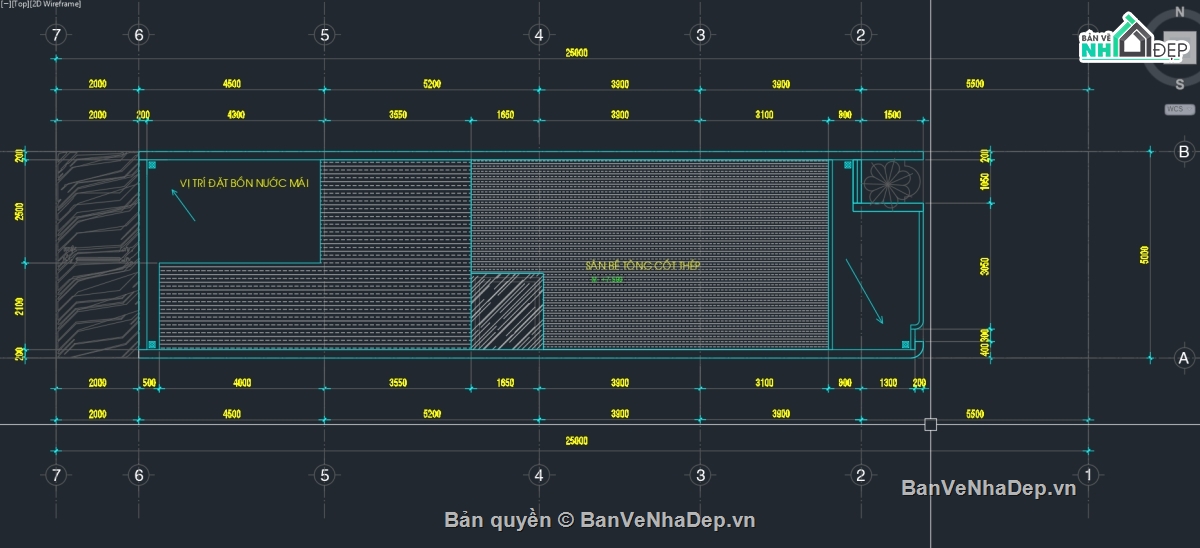
Task: Select grid bubble 4 at bottom
Action: coord(539,474)
